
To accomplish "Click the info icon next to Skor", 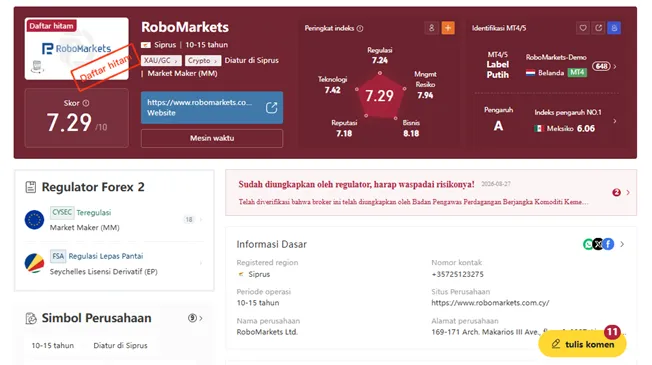I will coord(86,103).
